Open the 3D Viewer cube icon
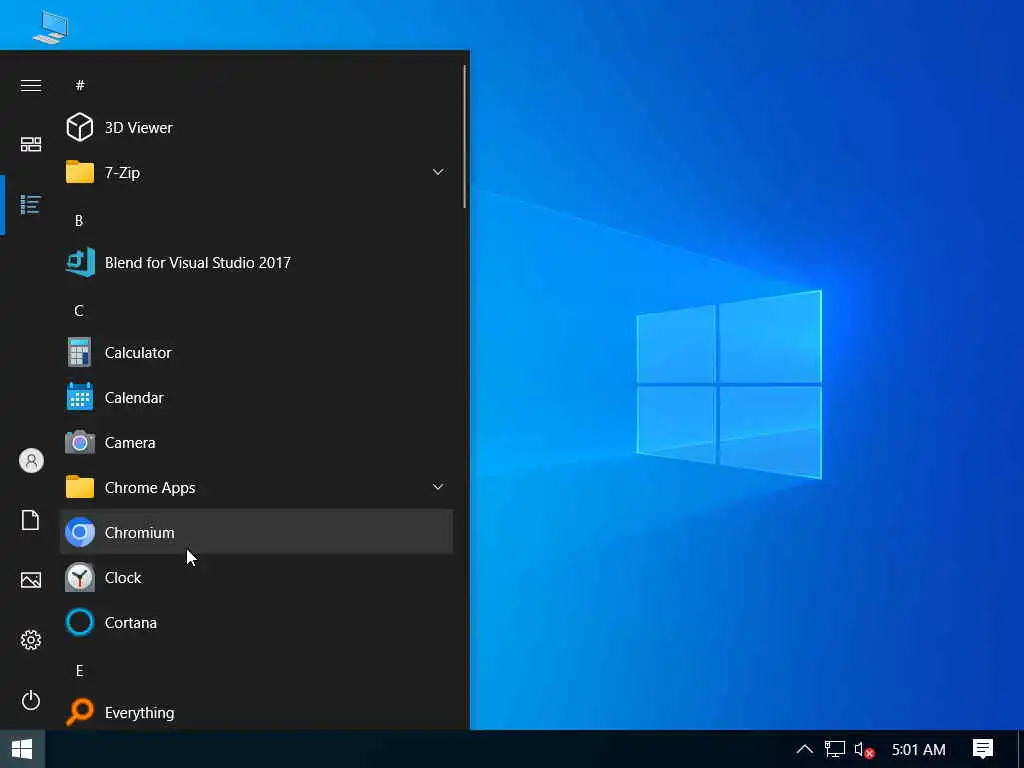The height and width of the screenshot is (768, 1024). (80, 127)
